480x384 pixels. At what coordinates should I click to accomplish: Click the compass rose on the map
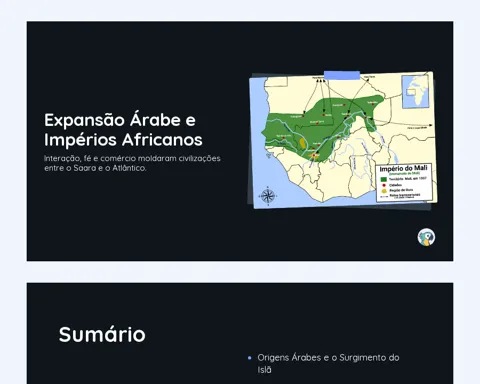(268, 196)
